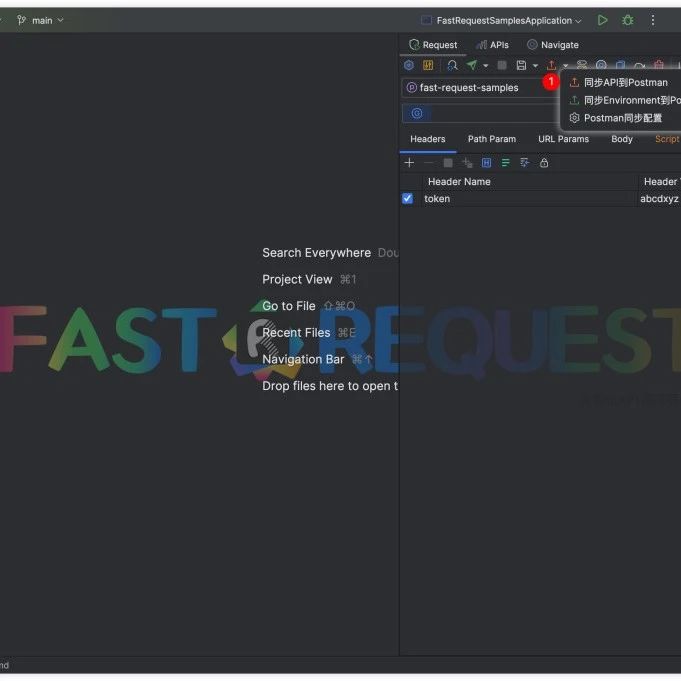Viewport: 681px width, 681px height.
Task: Click the Header Name column heading
Action: tap(459, 182)
